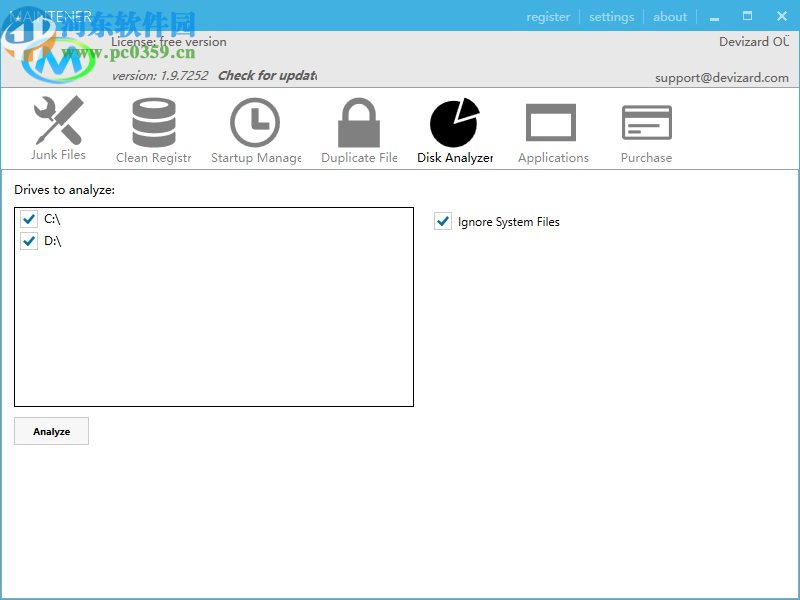Image resolution: width=800 pixels, height=600 pixels.
Task: Click the Junk Files tab label
Action: pos(58,155)
